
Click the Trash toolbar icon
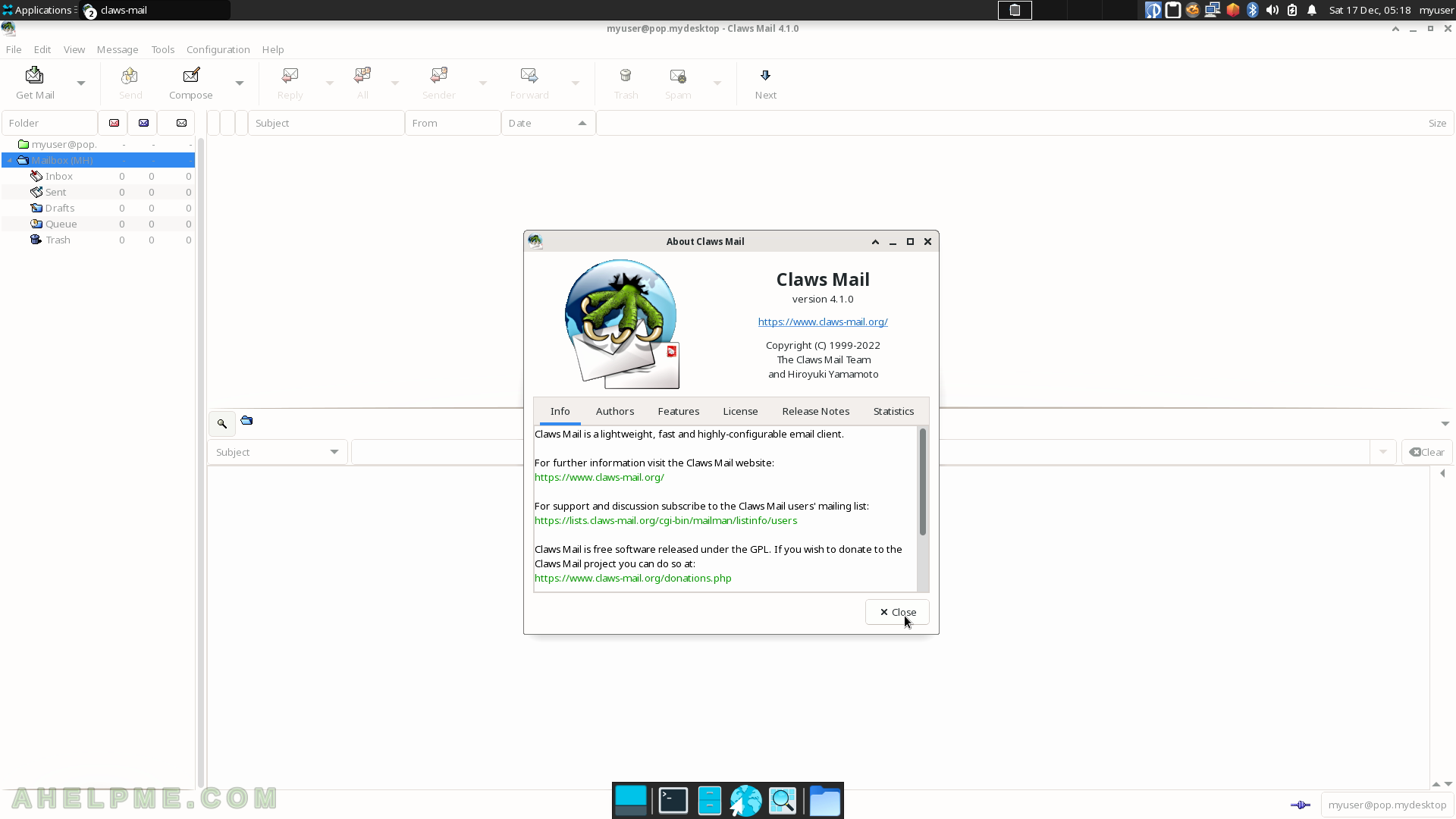coord(626,83)
